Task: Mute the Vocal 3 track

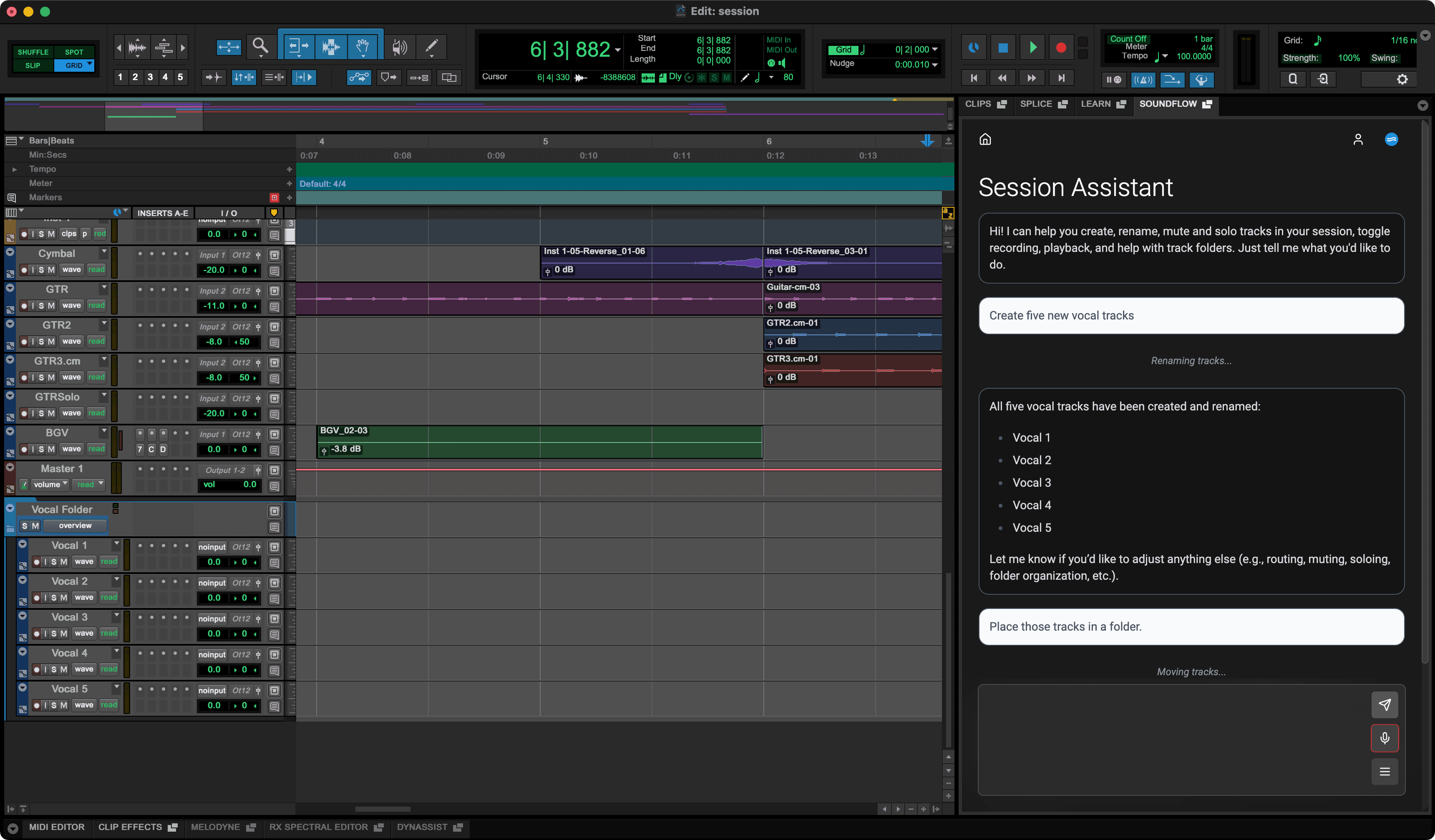Action: tap(64, 633)
